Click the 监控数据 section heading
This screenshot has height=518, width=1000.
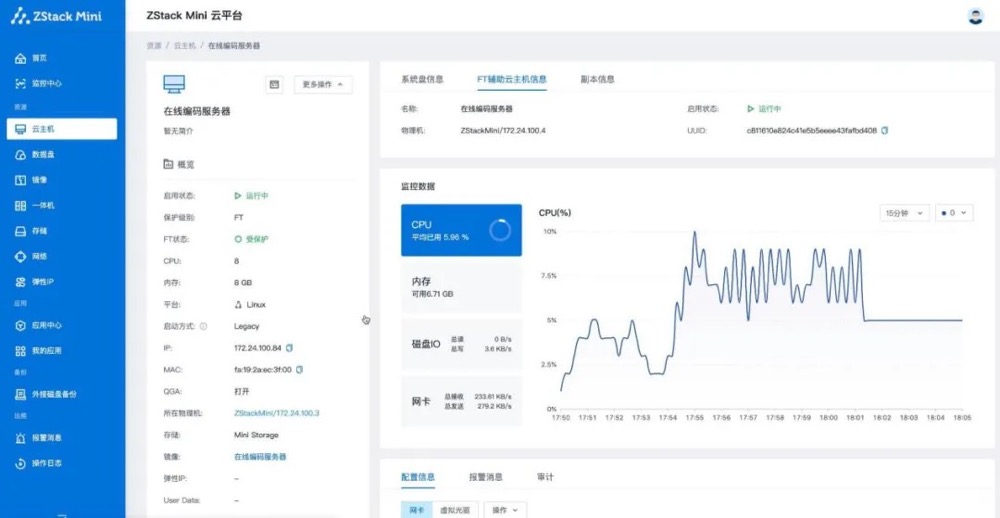click(418, 186)
